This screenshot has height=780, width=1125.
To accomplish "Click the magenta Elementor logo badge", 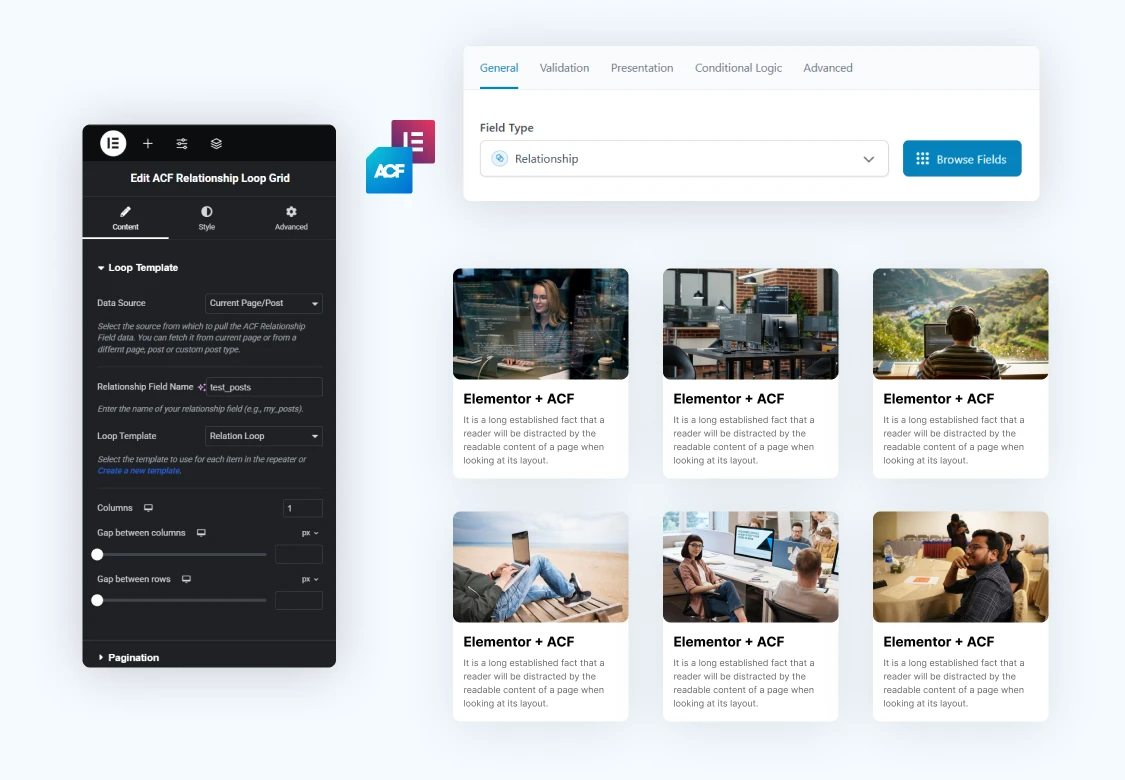I will click(417, 136).
